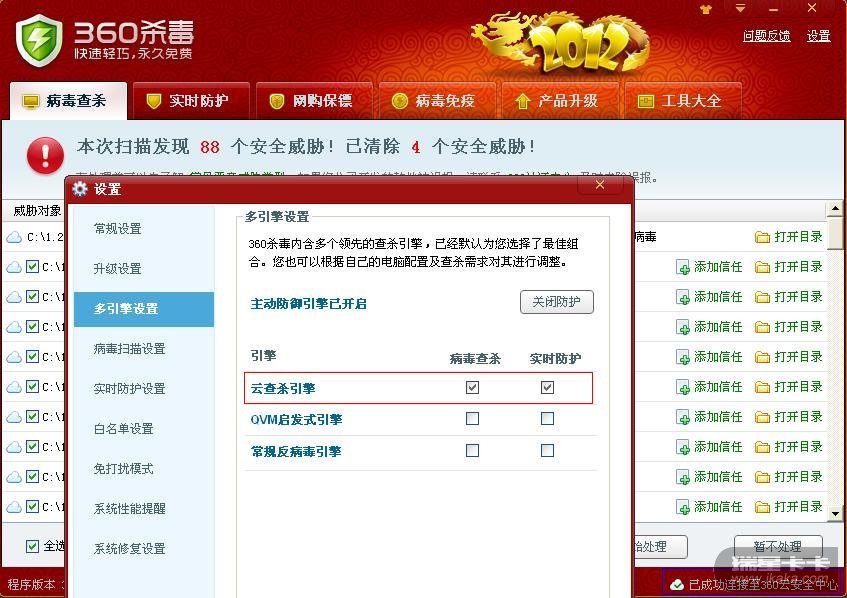Open the 问题反馈 link
The width and height of the screenshot is (847, 598).
click(767, 36)
